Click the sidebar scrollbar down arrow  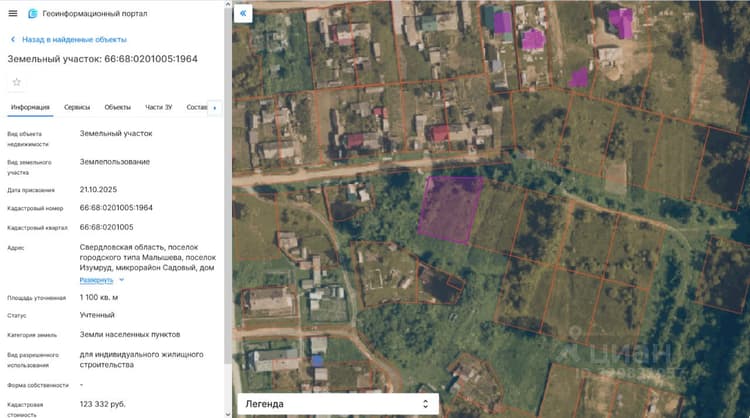tap(228, 414)
